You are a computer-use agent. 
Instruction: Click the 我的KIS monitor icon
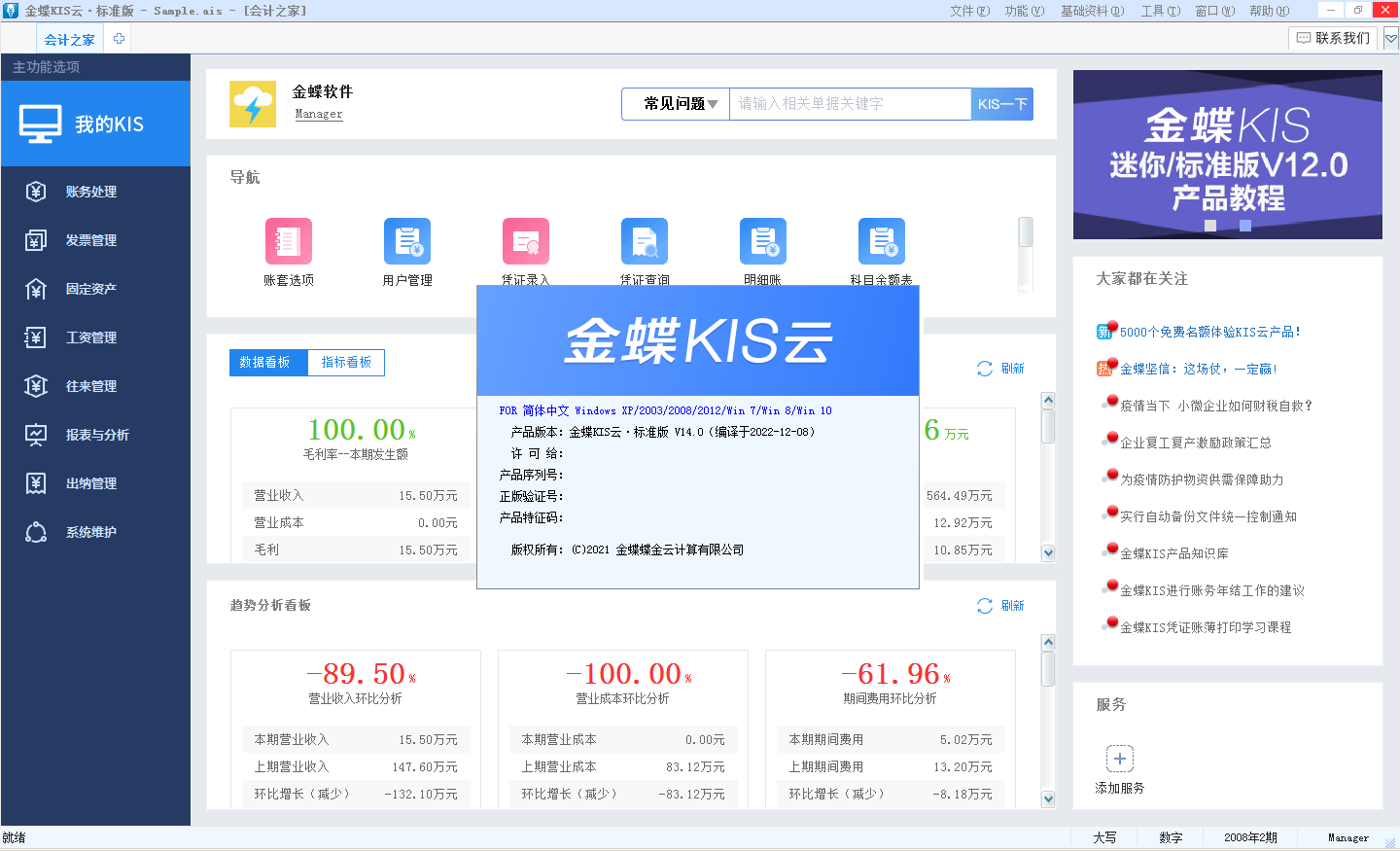click(41, 124)
